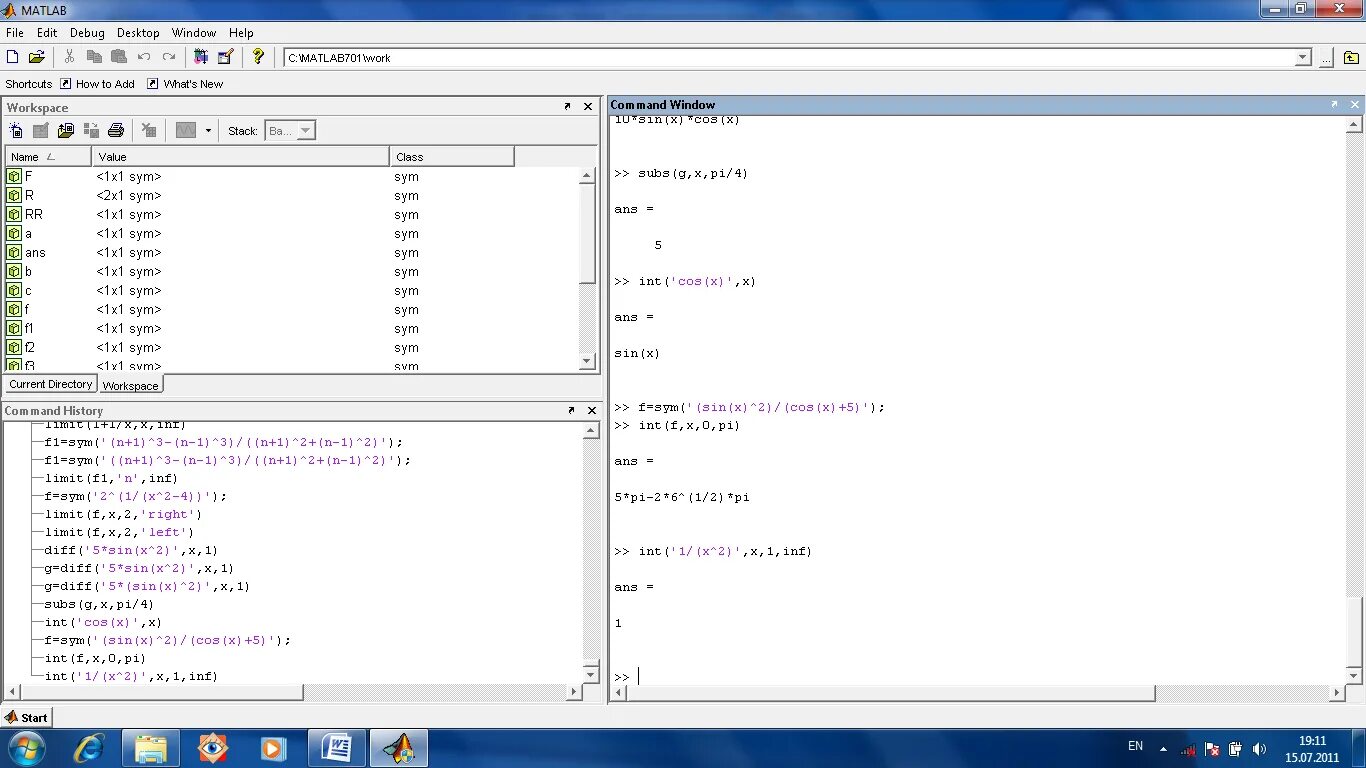This screenshot has height=768, width=1366.
Task: Open the File menu
Action: pyautogui.click(x=15, y=33)
